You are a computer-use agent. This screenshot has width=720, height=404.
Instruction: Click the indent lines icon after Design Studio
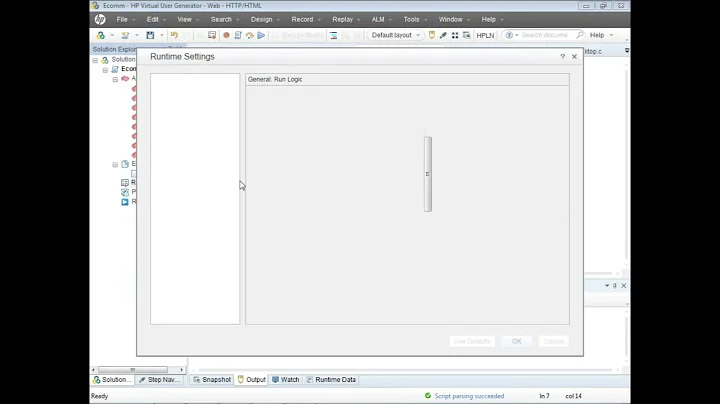[x=333, y=35]
